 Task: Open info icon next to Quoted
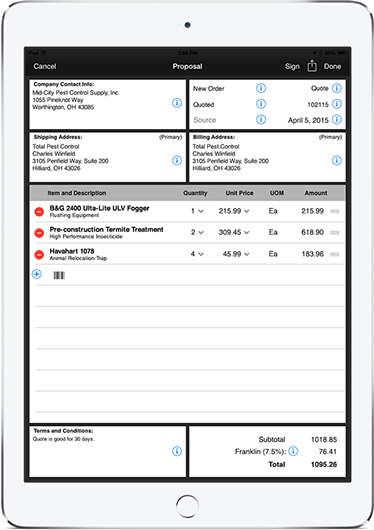(261, 104)
